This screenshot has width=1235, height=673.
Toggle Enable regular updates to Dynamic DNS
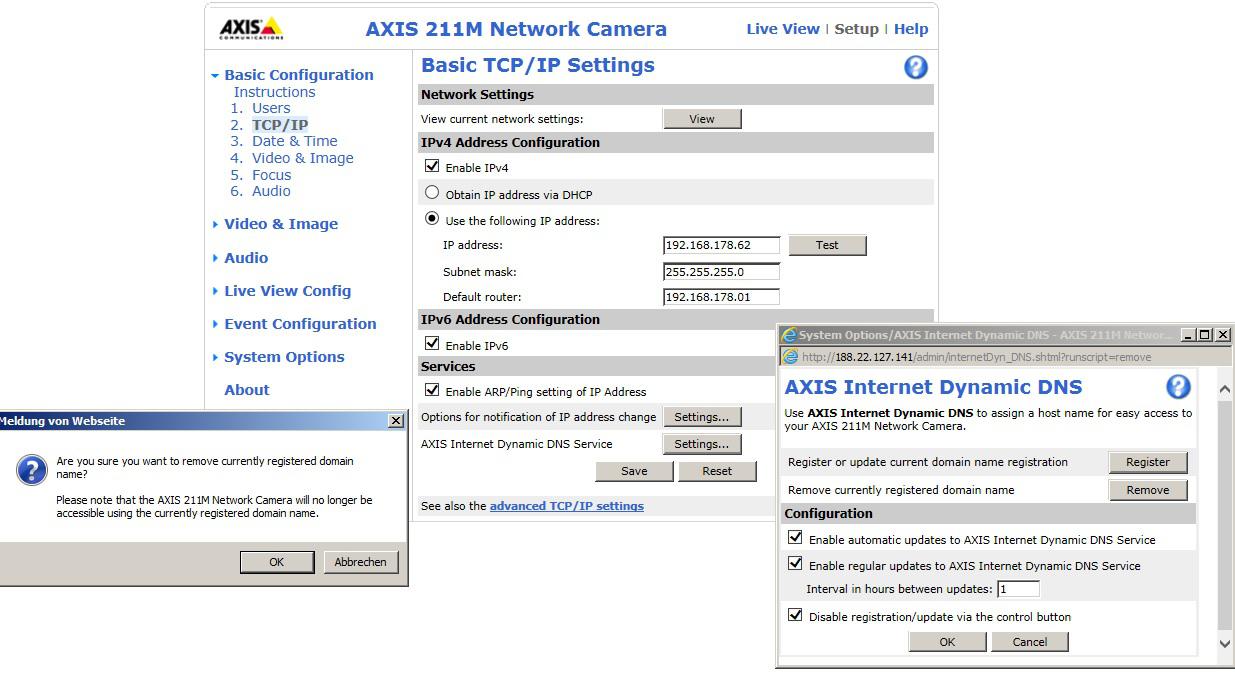795,564
